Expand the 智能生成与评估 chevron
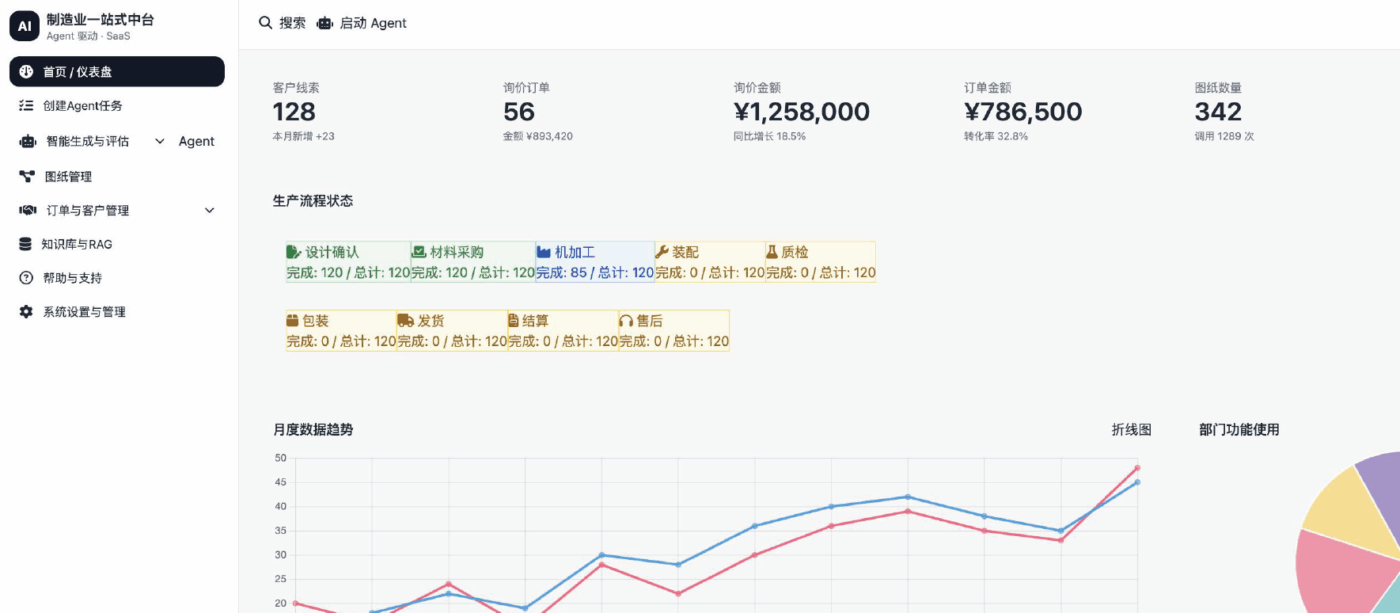This screenshot has height=613, width=1400. 160,141
